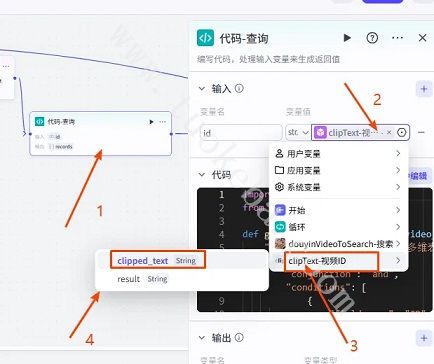The height and width of the screenshot is (364, 434).
Task: Open clipText-视频ID variable submenu
Action: pos(337,261)
